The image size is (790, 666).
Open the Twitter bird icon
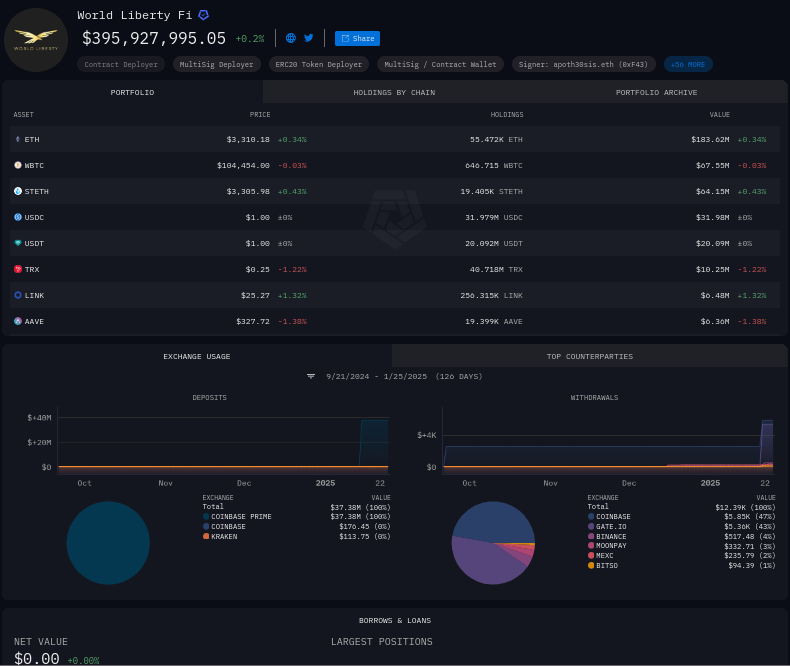[x=309, y=38]
